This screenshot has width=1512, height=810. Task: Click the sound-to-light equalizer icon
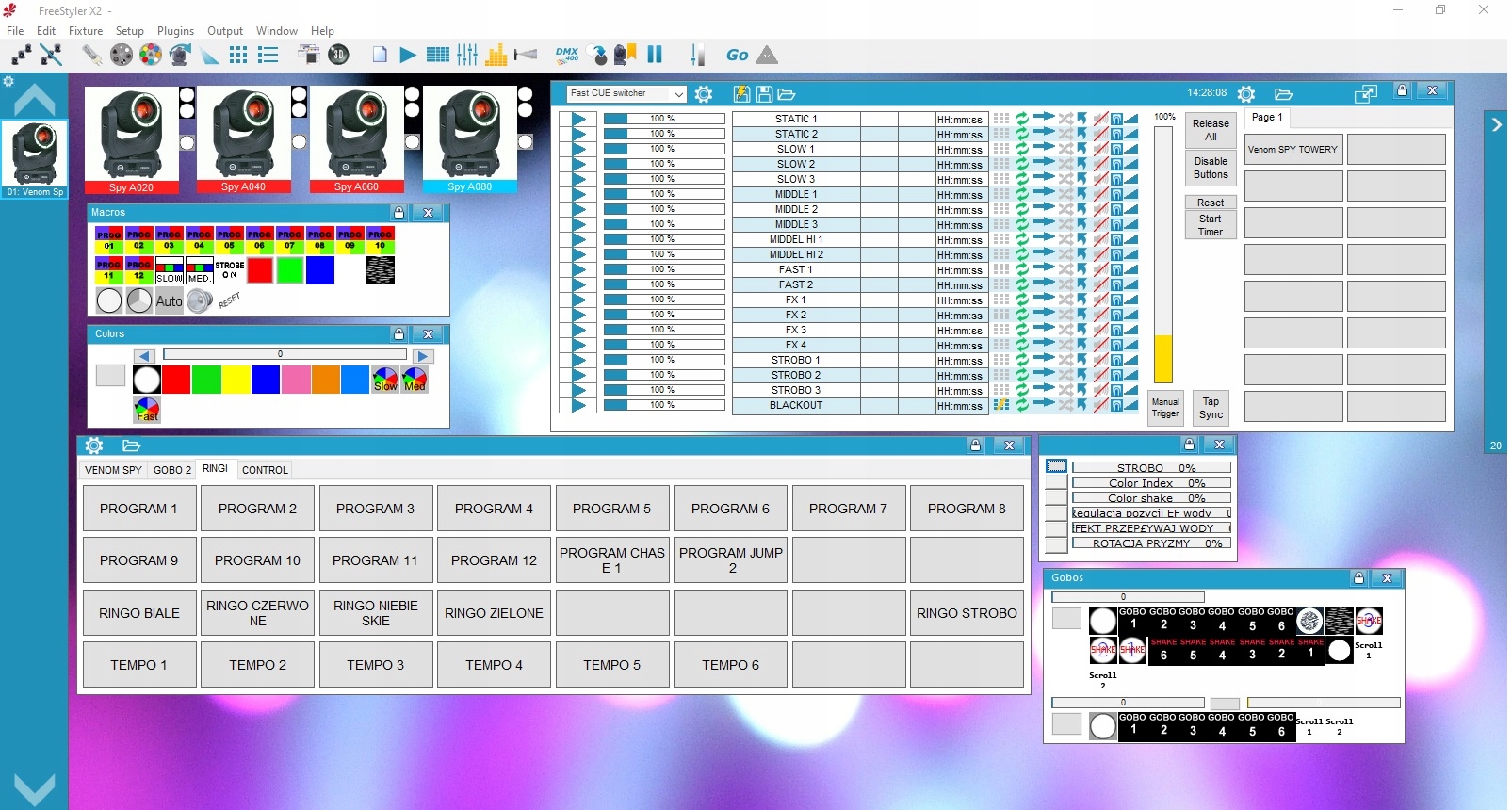coord(496,55)
